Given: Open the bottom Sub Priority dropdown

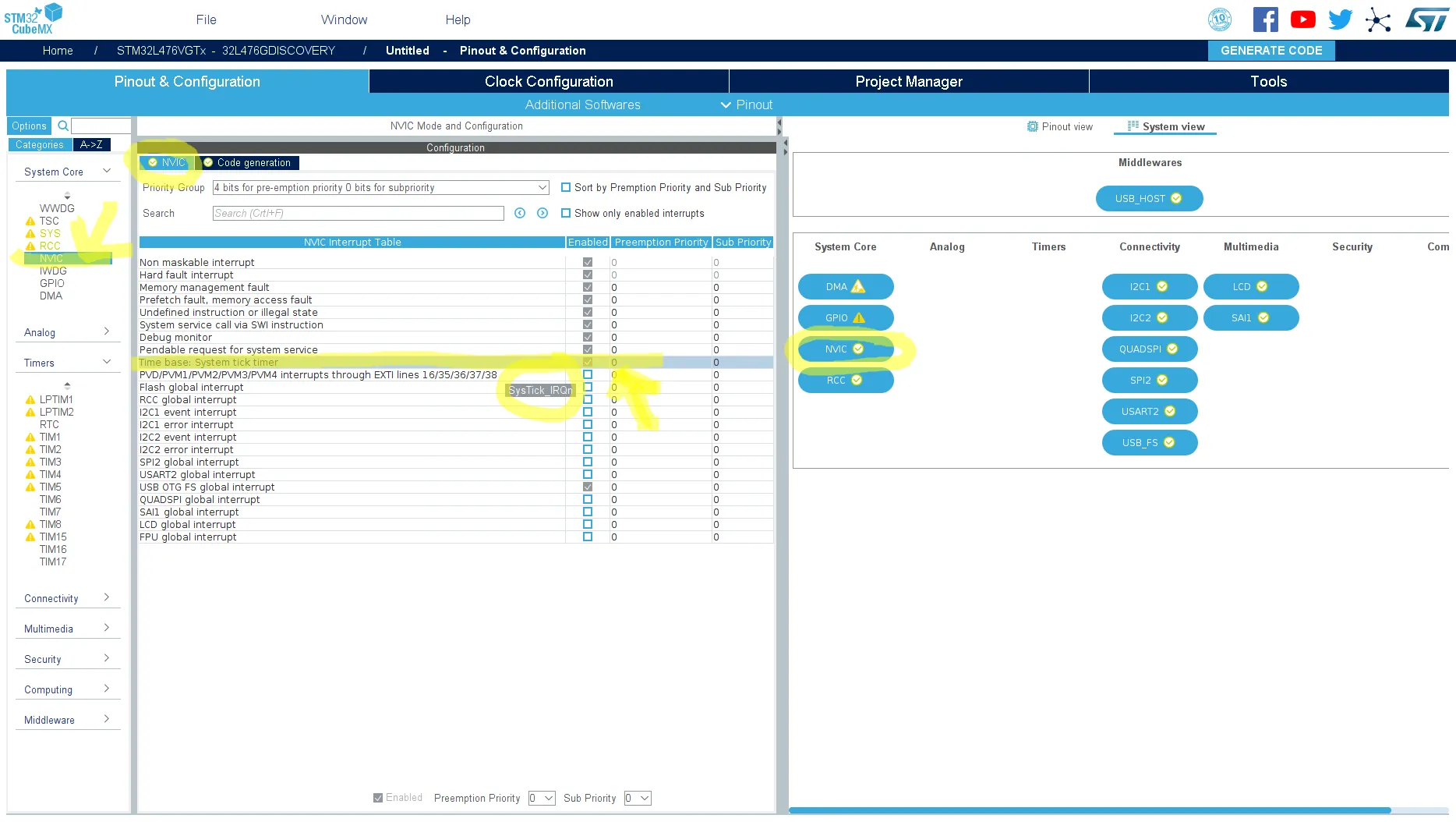Looking at the screenshot, I should coord(638,798).
